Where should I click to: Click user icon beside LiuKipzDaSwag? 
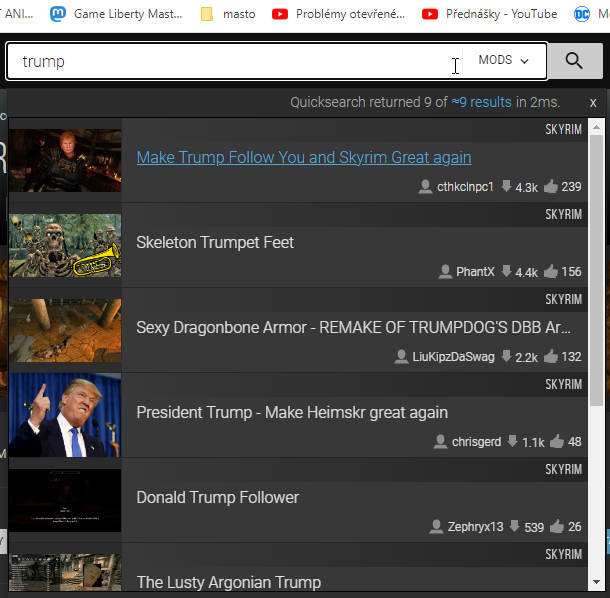pos(401,357)
